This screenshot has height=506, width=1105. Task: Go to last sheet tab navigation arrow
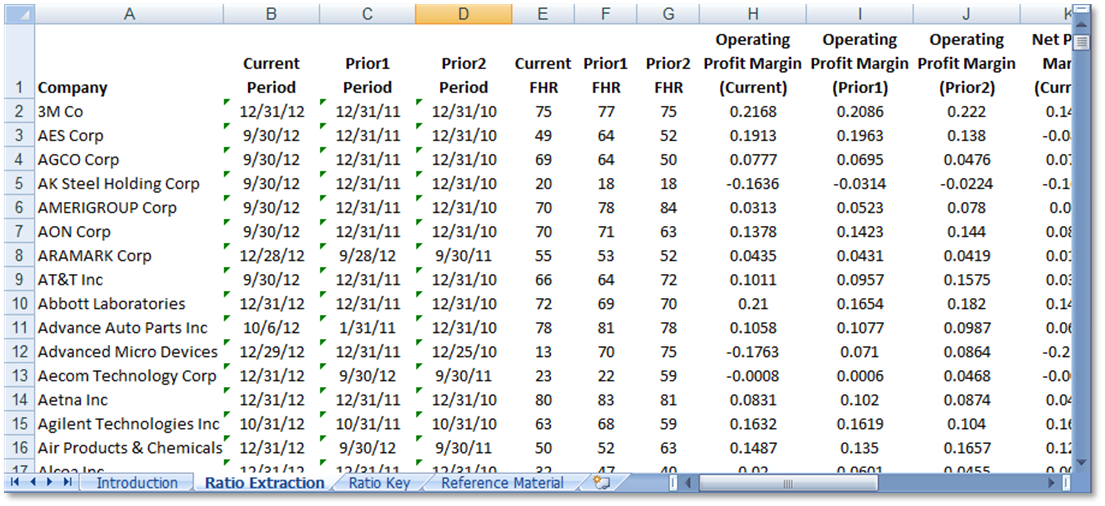click(x=67, y=482)
